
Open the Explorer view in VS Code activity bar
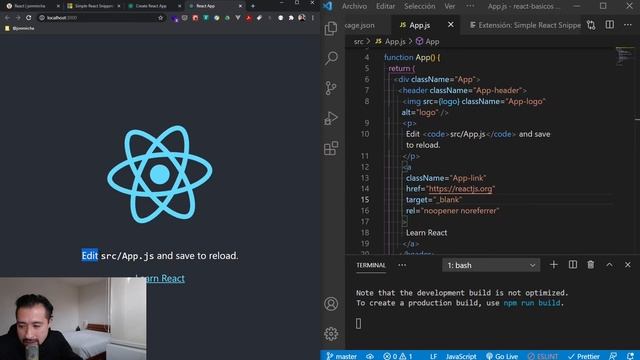tap(331, 28)
